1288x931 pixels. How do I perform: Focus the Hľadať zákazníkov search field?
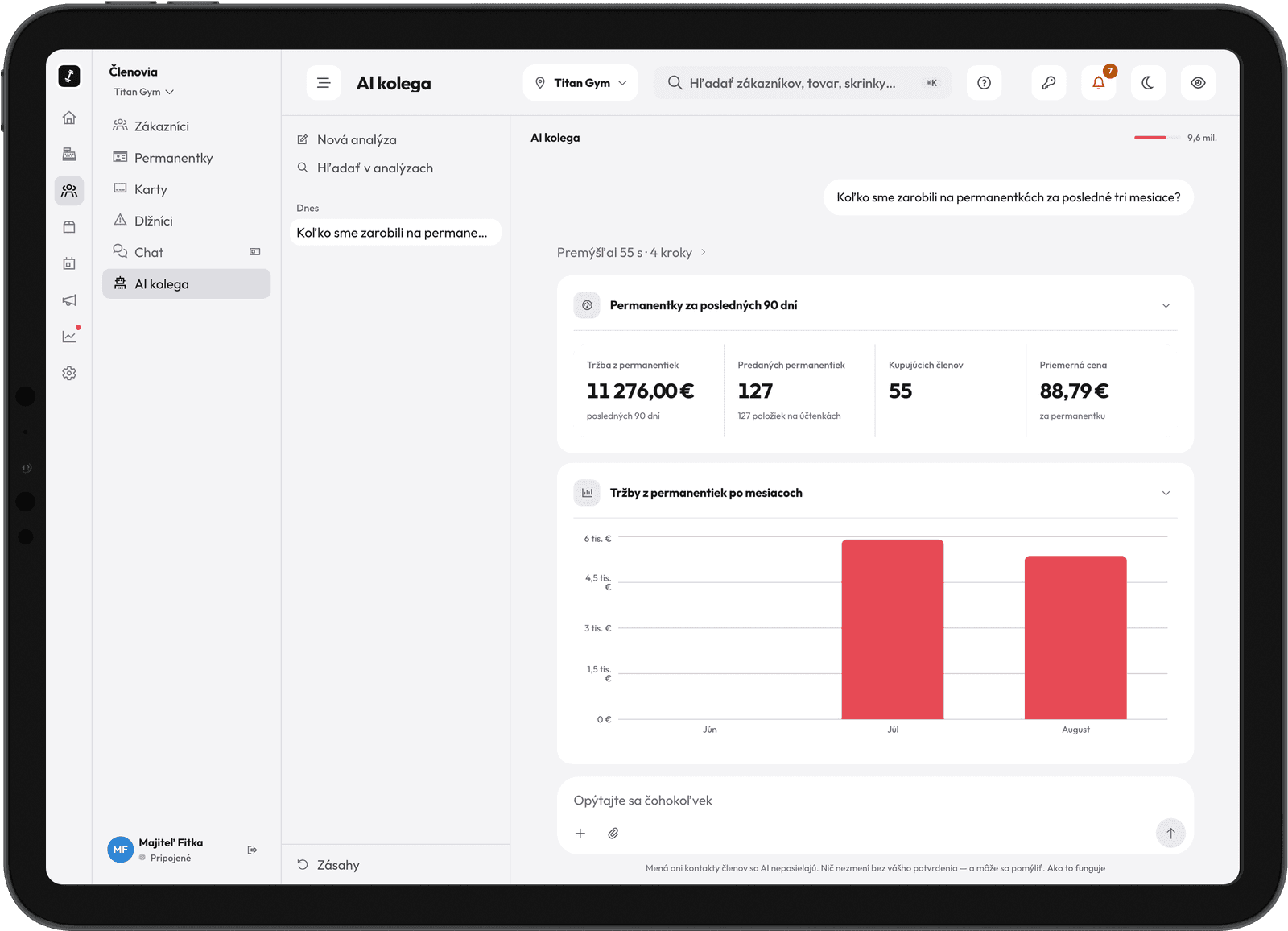802,83
